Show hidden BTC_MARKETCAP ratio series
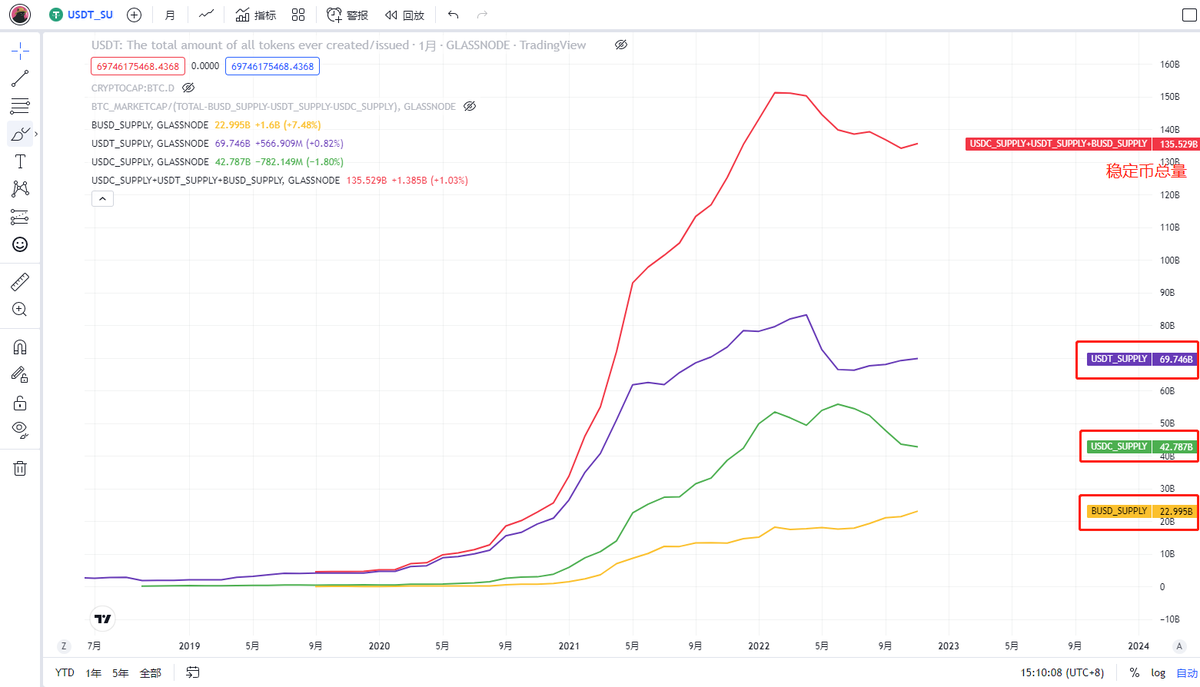This screenshot has width=1200, height=687. (470, 106)
